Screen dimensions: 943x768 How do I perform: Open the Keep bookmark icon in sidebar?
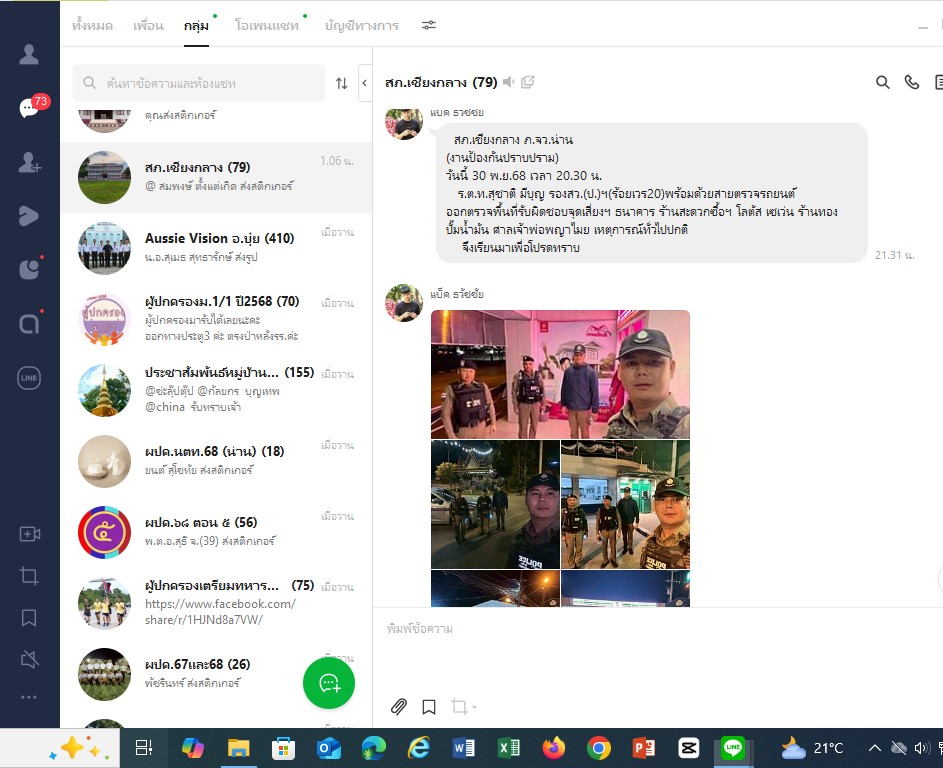pyautogui.click(x=29, y=617)
